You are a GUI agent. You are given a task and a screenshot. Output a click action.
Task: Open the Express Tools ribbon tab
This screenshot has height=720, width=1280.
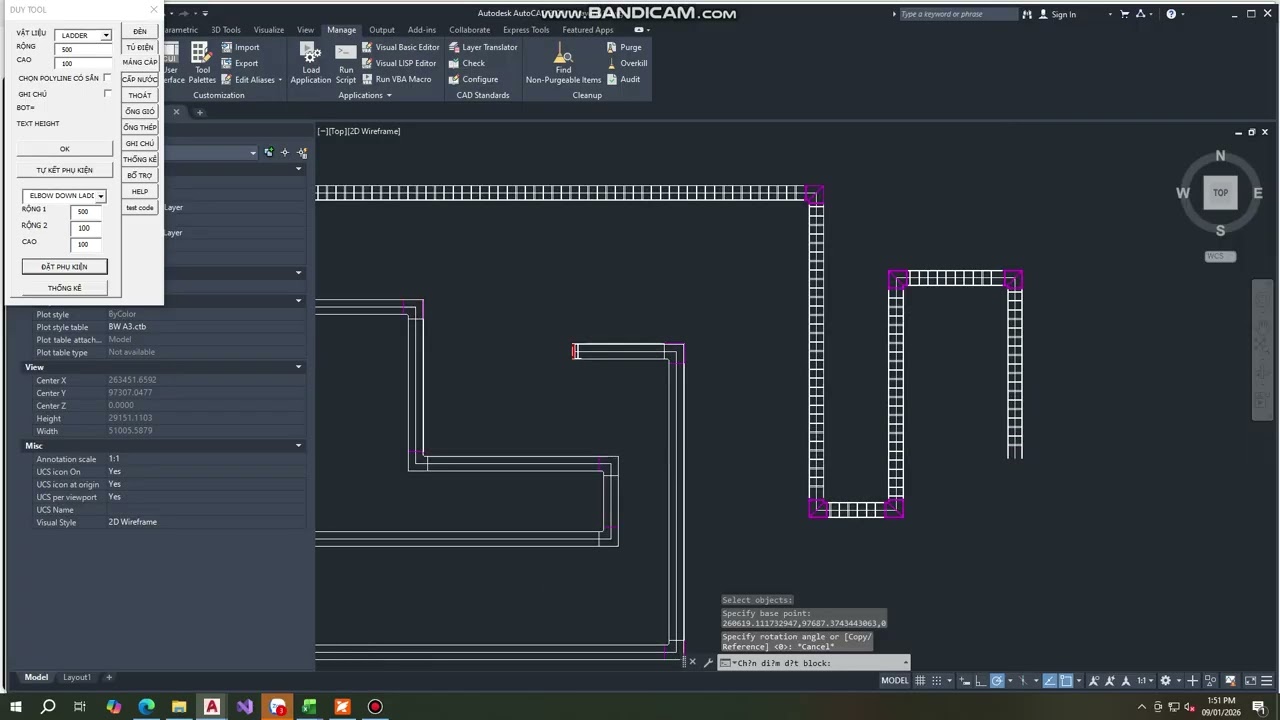click(x=526, y=30)
